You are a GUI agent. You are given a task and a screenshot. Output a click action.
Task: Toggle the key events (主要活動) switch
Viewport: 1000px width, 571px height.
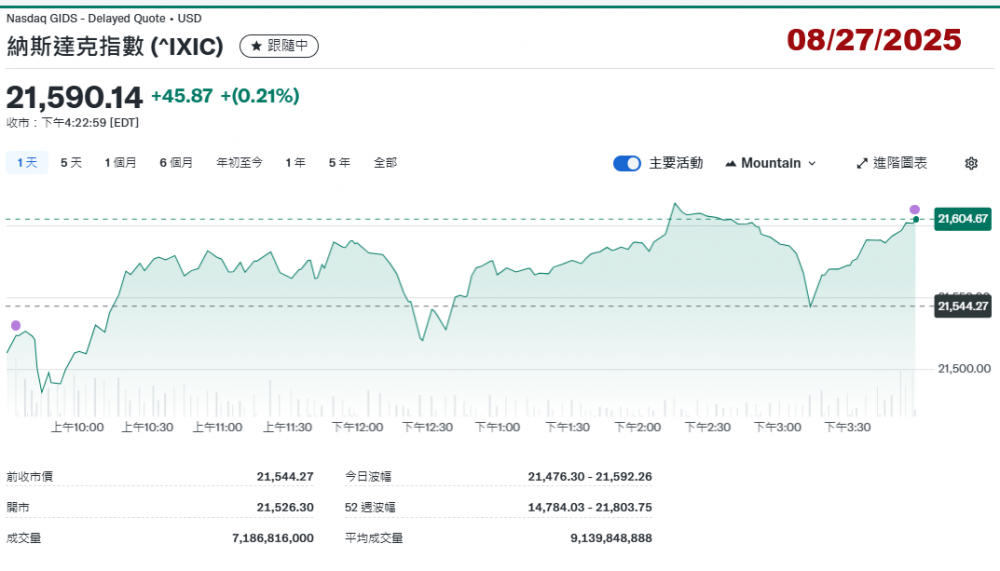pos(627,163)
